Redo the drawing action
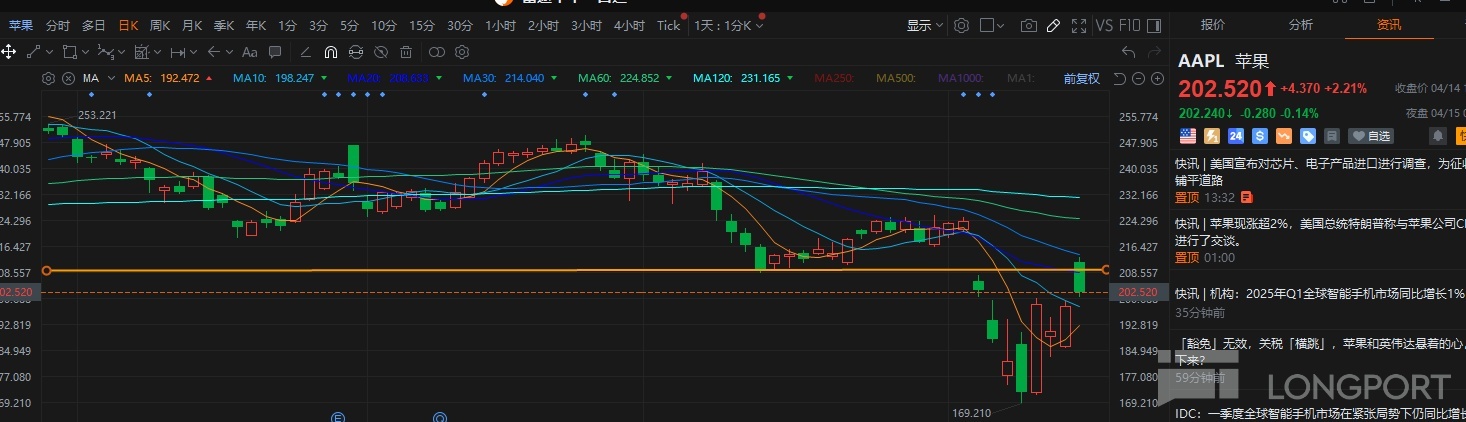The width and height of the screenshot is (1466, 422). [1154, 52]
